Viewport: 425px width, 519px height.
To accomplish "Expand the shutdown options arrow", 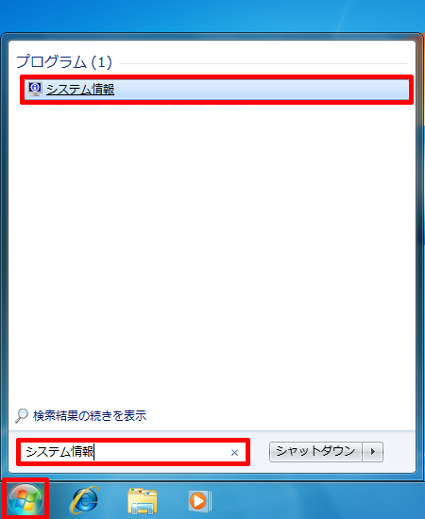I will tap(373, 452).
